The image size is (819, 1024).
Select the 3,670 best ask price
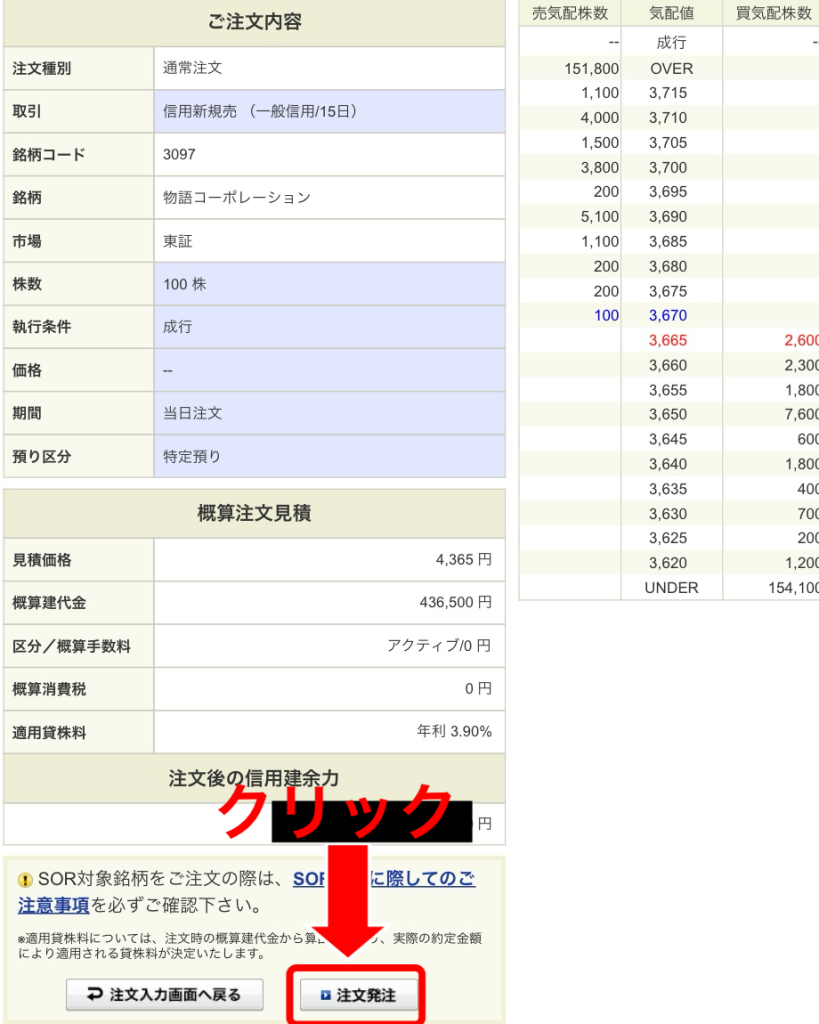click(667, 316)
